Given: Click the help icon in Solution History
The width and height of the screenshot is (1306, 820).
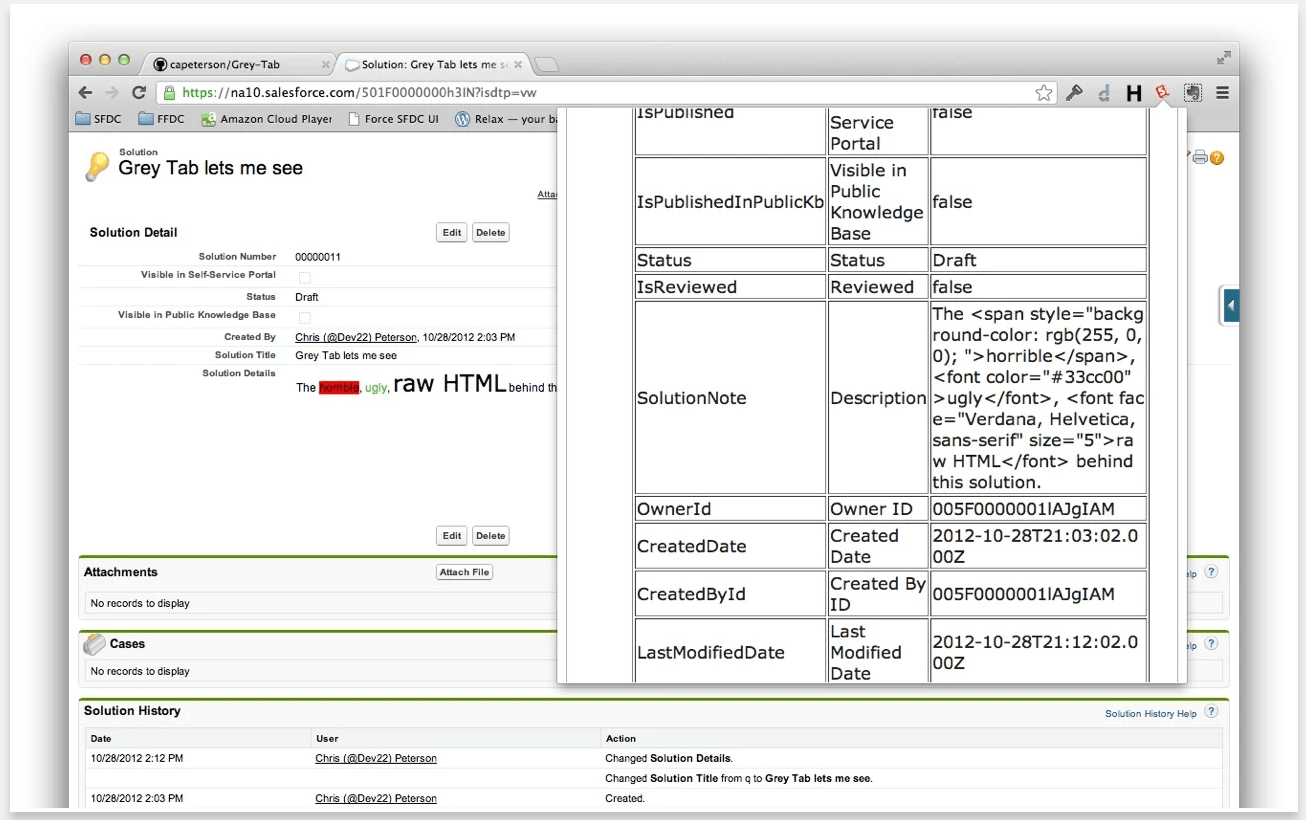Looking at the screenshot, I should click(x=1211, y=712).
